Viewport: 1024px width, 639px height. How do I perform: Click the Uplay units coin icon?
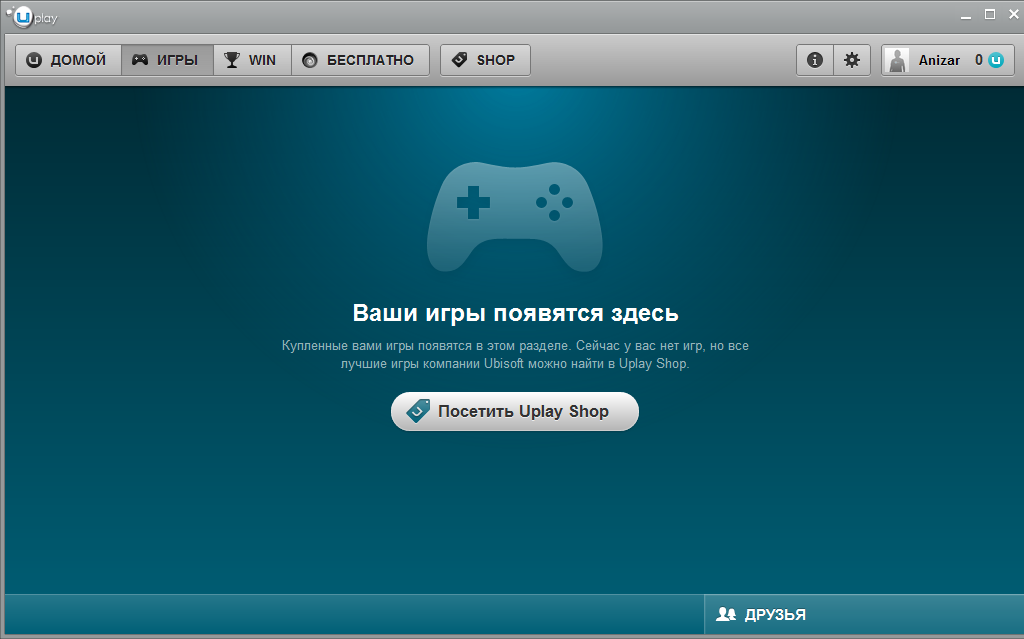(x=996, y=60)
